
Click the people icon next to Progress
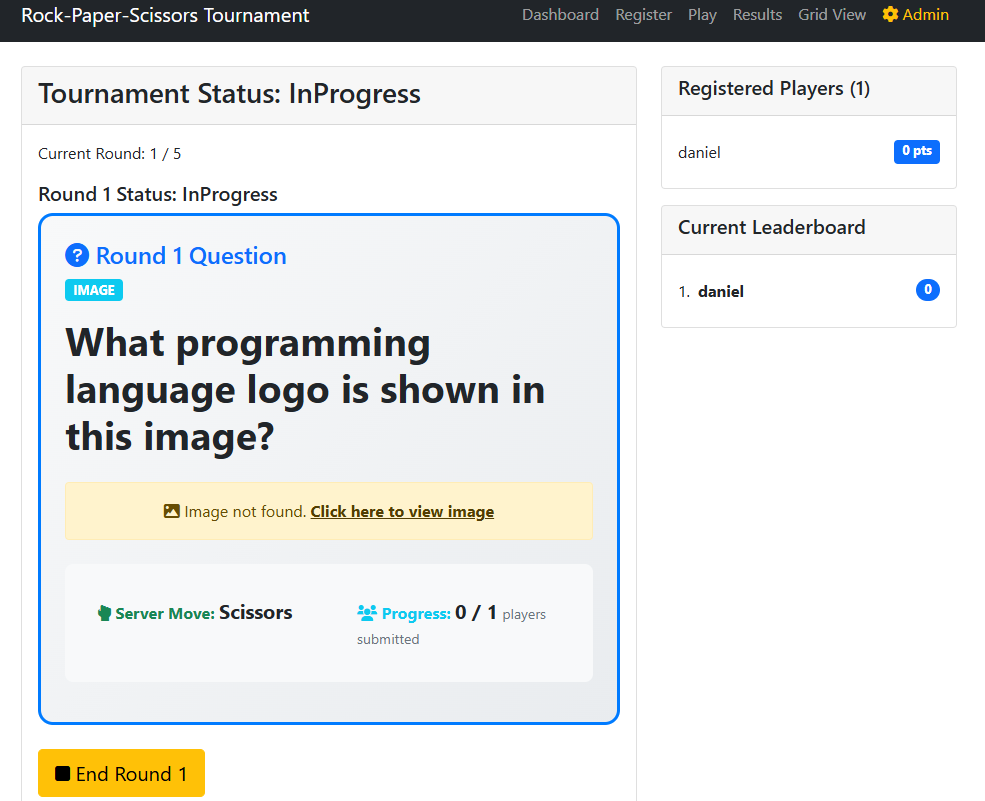(367, 613)
